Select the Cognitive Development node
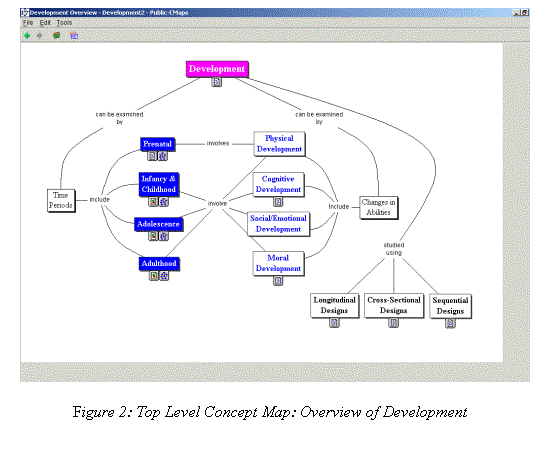542x451 pixels. 278,184
